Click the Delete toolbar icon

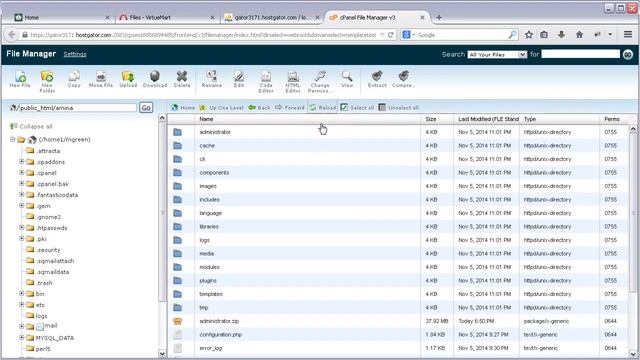pos(182,79)
